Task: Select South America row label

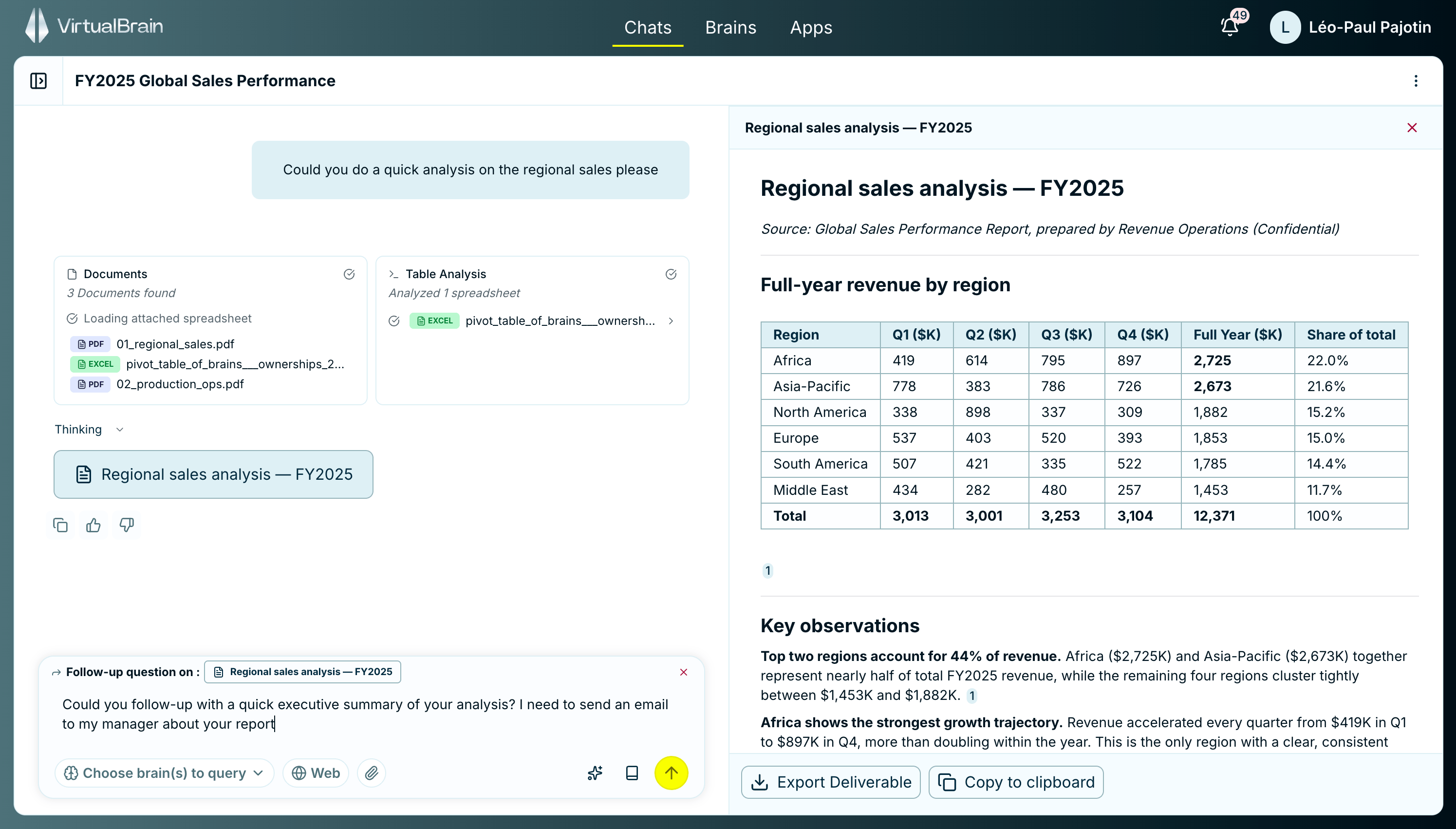Action: 820,464
